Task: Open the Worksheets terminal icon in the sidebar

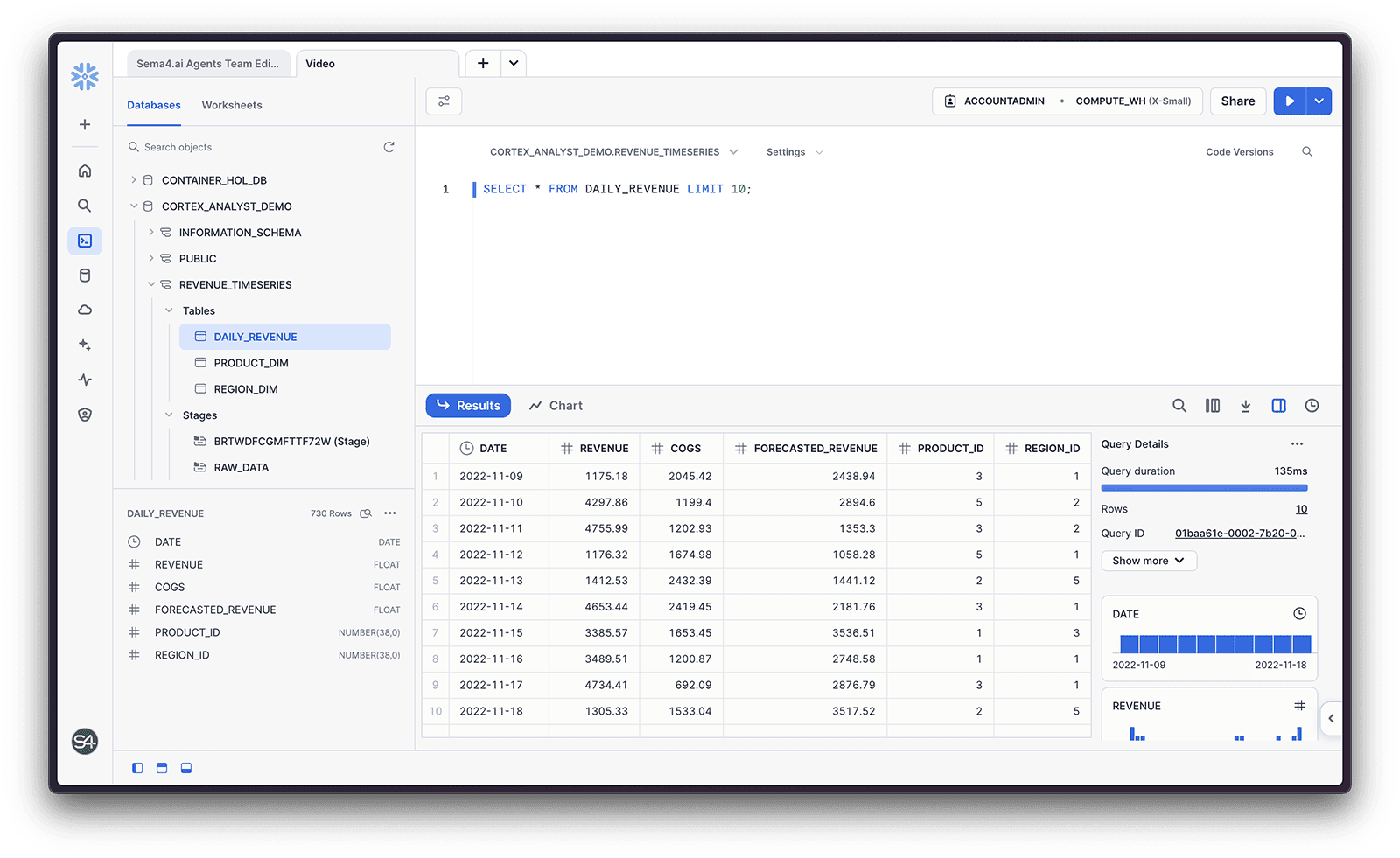Action: click(84, 241)
